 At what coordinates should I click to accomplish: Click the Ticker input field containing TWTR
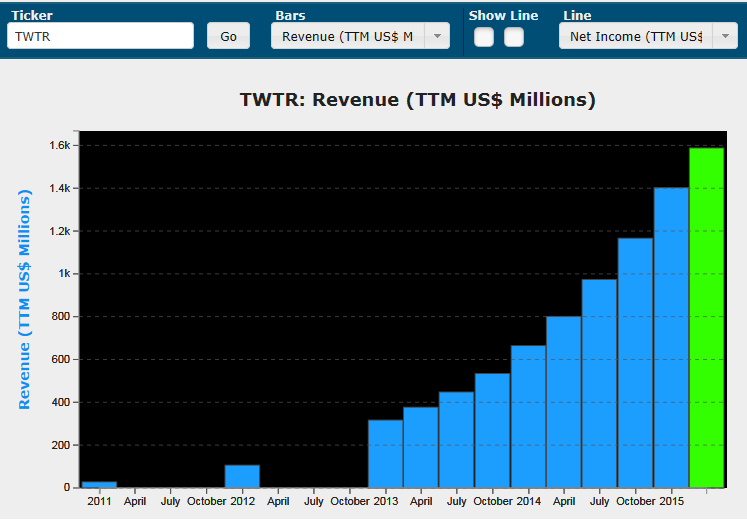(101, 36)
